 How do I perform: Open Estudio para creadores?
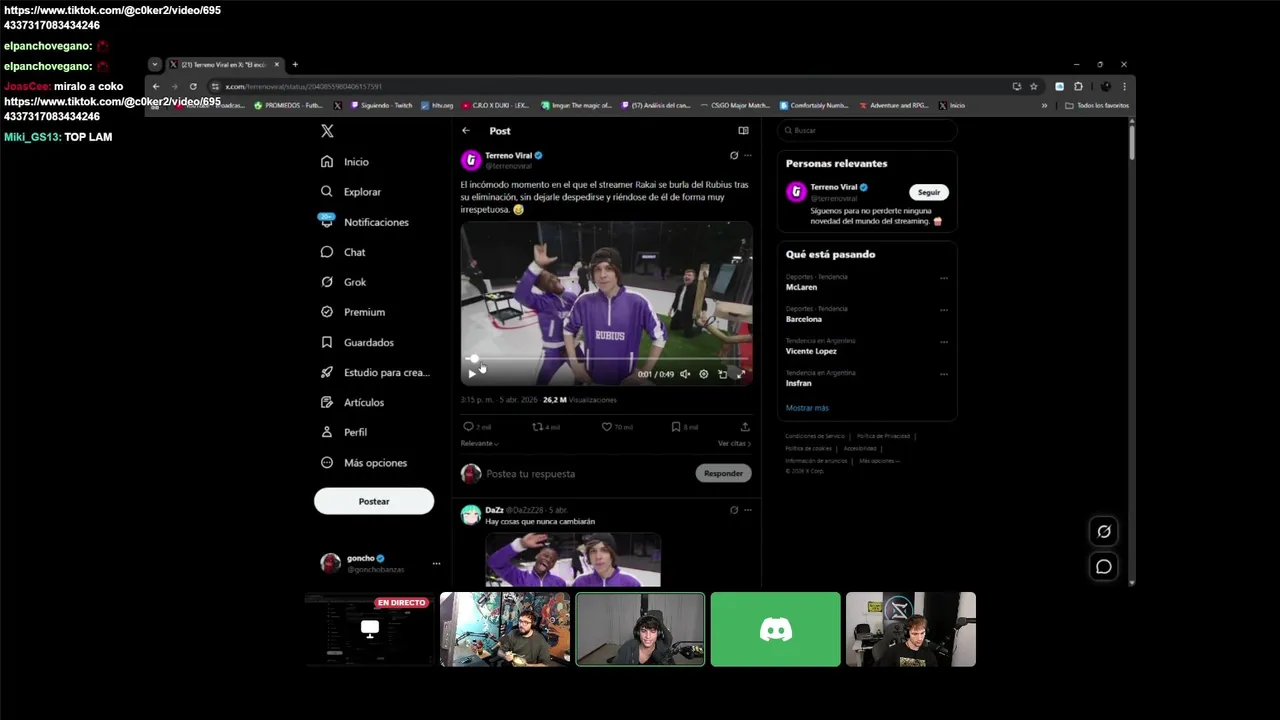pos(375,372)
